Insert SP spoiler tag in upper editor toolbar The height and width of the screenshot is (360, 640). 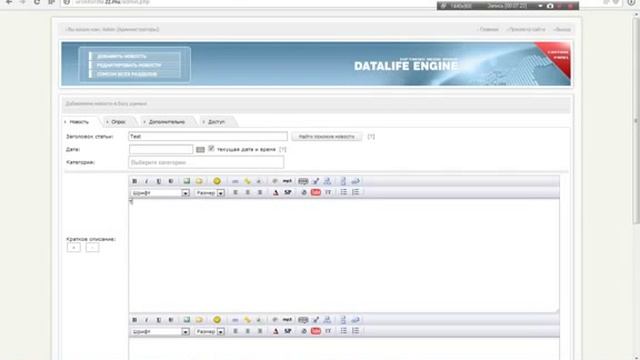288,192
